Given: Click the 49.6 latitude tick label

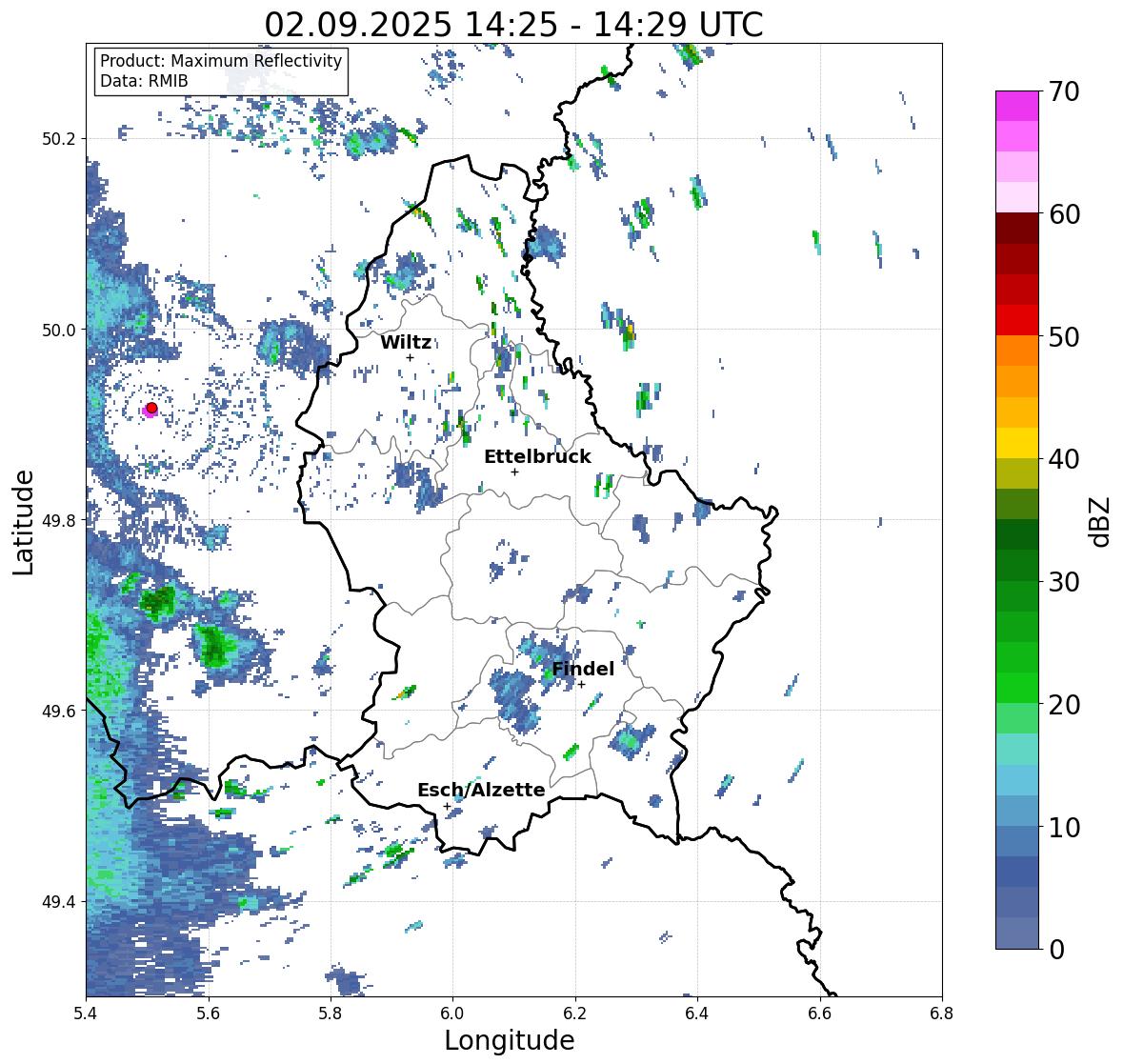Looking at the screenshot, I should tap(59, 711).
